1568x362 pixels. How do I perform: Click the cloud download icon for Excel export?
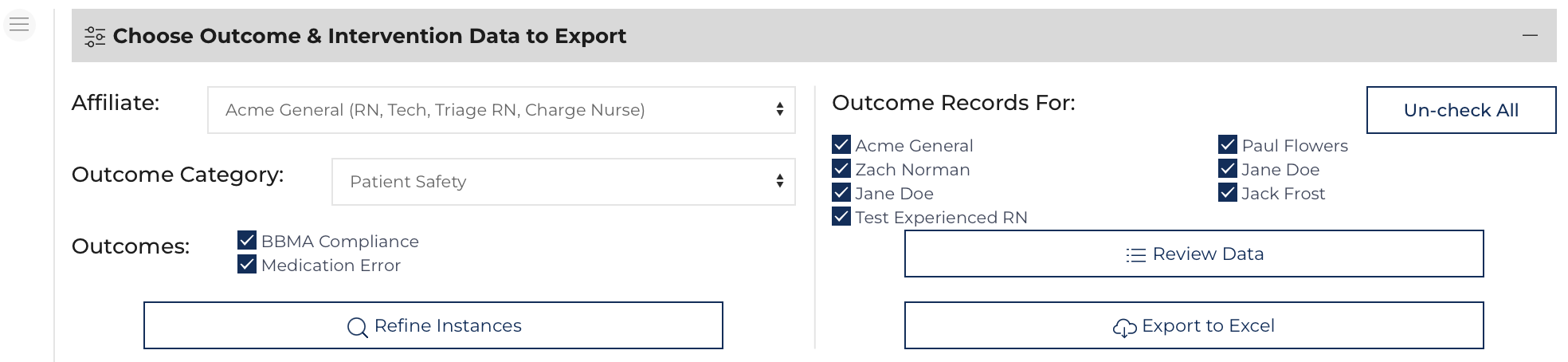pyautogui.click(x=1125, y=327)
